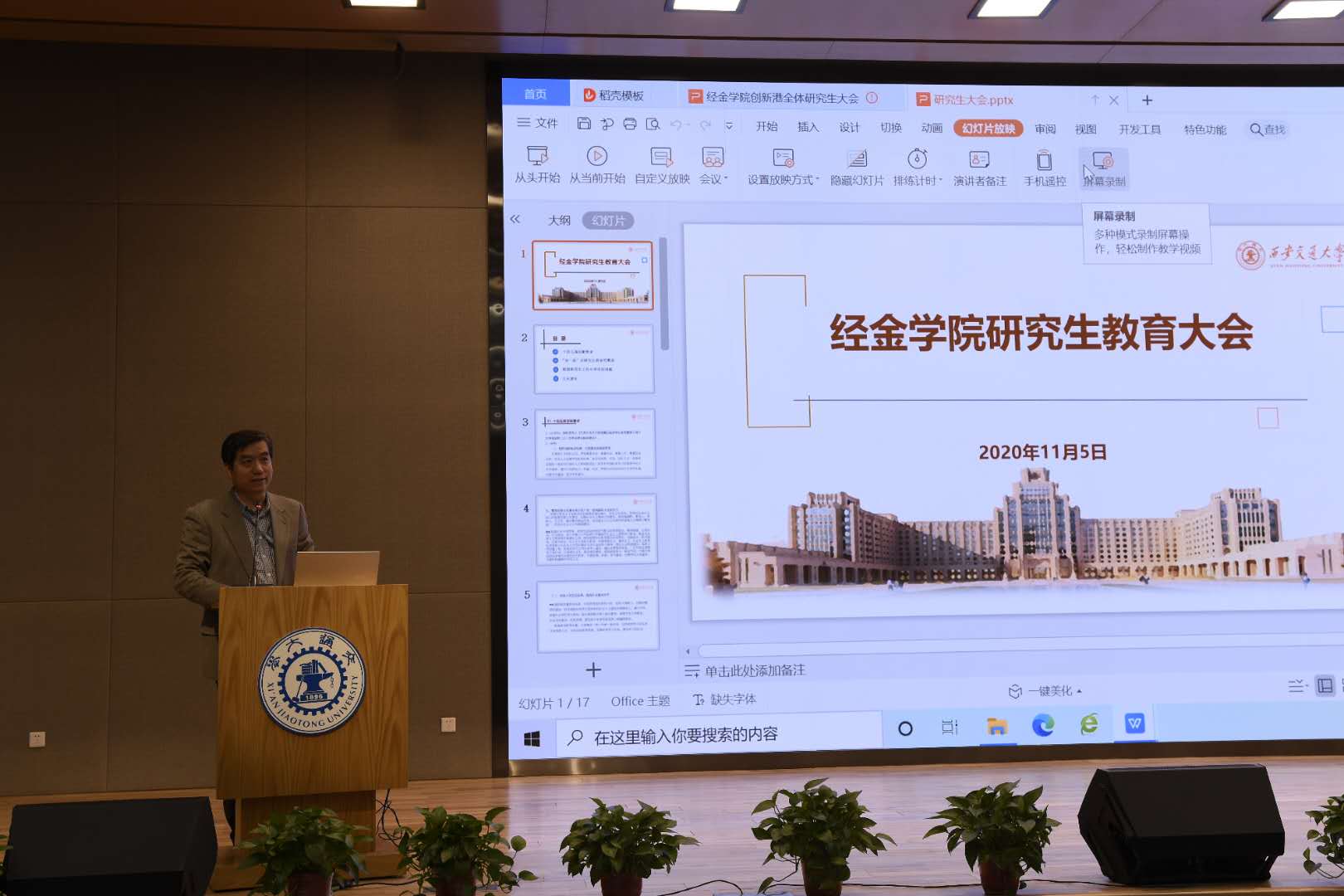This screenshot has height=896, width=1344.
Task: Add a new slide with plus button
Action: (593, 670)
